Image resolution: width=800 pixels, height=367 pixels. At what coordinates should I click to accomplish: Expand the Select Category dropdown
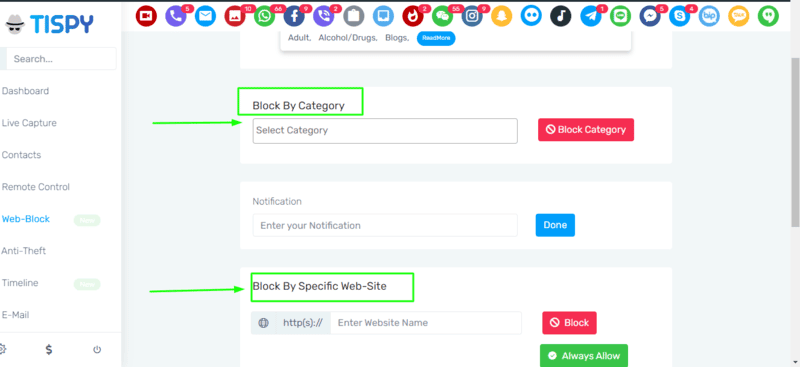coord(385,131)
